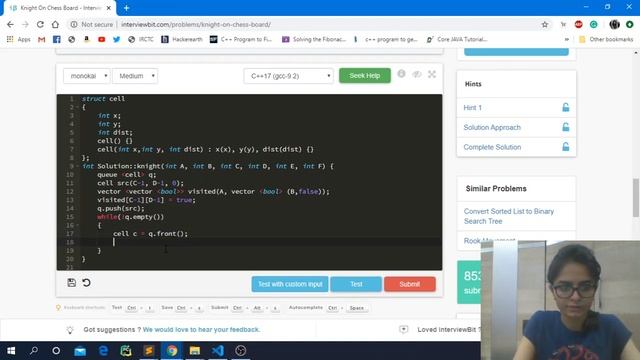The image size is (640, 360).
Task: Collapse the code fold on line 9
Action: coord(77,166)
